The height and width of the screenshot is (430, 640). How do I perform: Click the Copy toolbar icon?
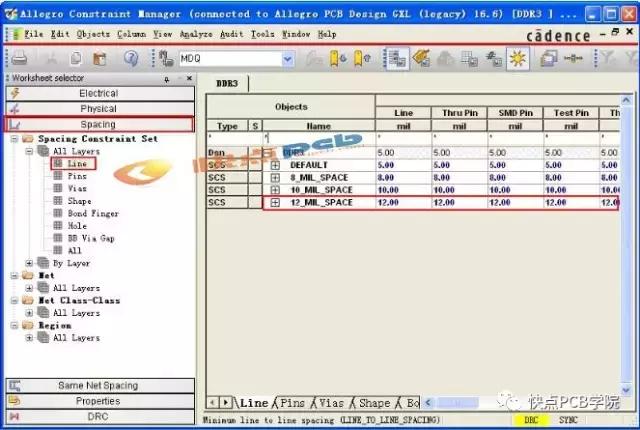coord(76,58)
